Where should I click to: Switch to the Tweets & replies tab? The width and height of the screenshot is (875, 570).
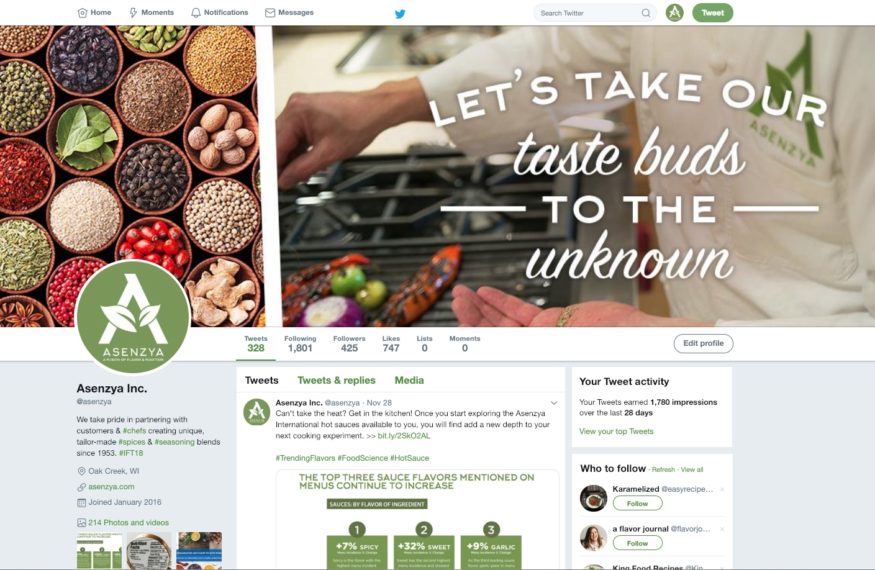coord(336,380)
